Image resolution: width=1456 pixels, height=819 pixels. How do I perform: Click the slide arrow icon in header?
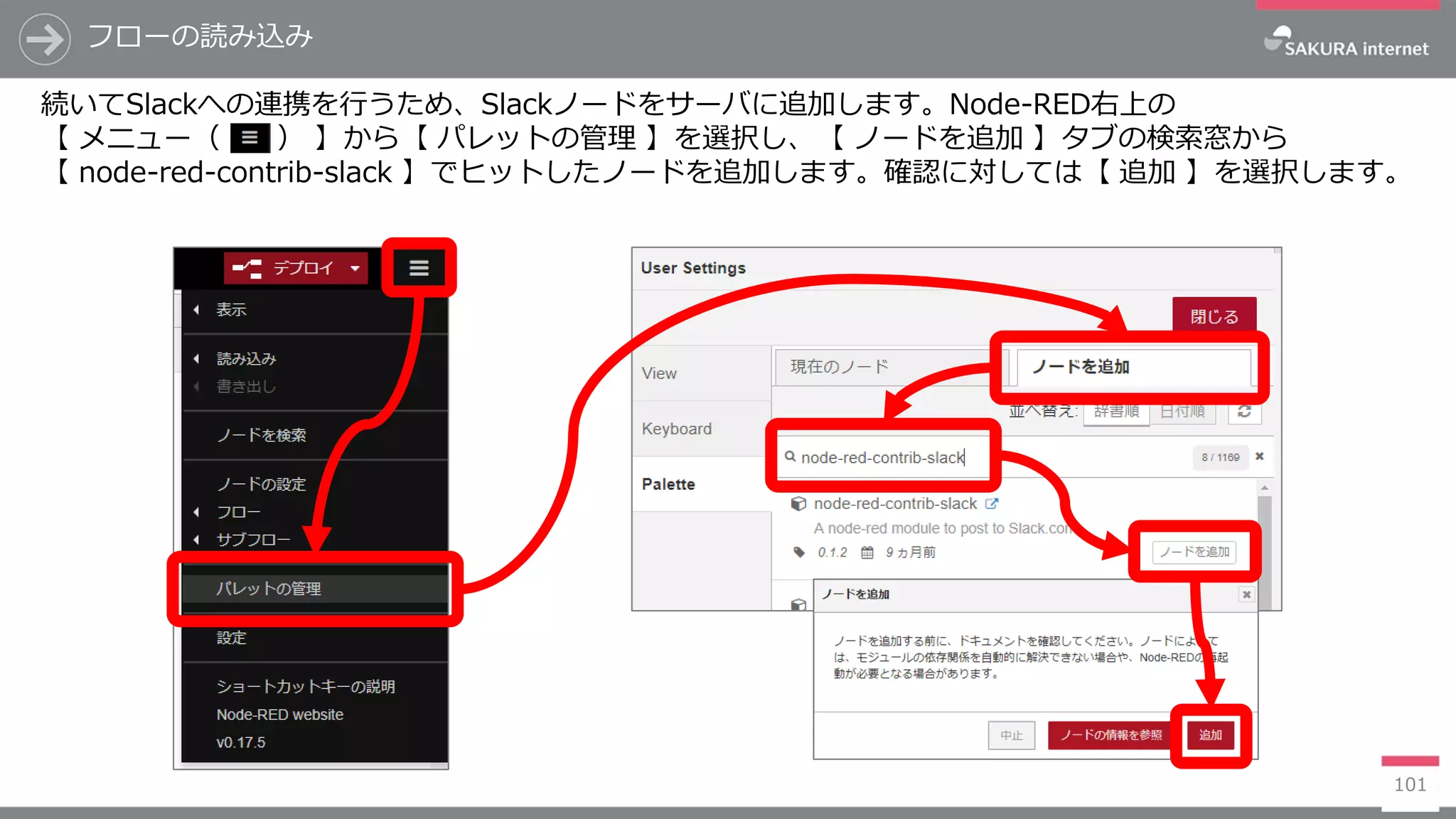45,38
